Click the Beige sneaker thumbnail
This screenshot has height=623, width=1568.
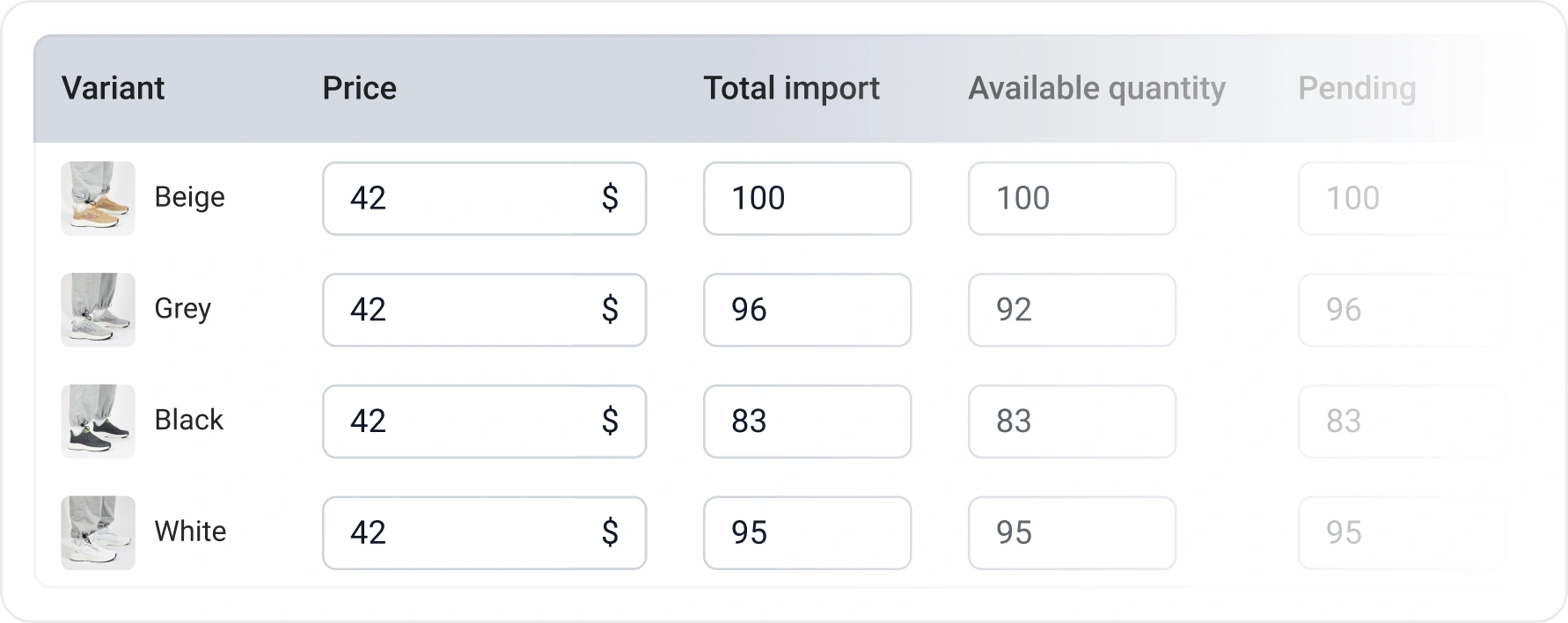(98, 198)
